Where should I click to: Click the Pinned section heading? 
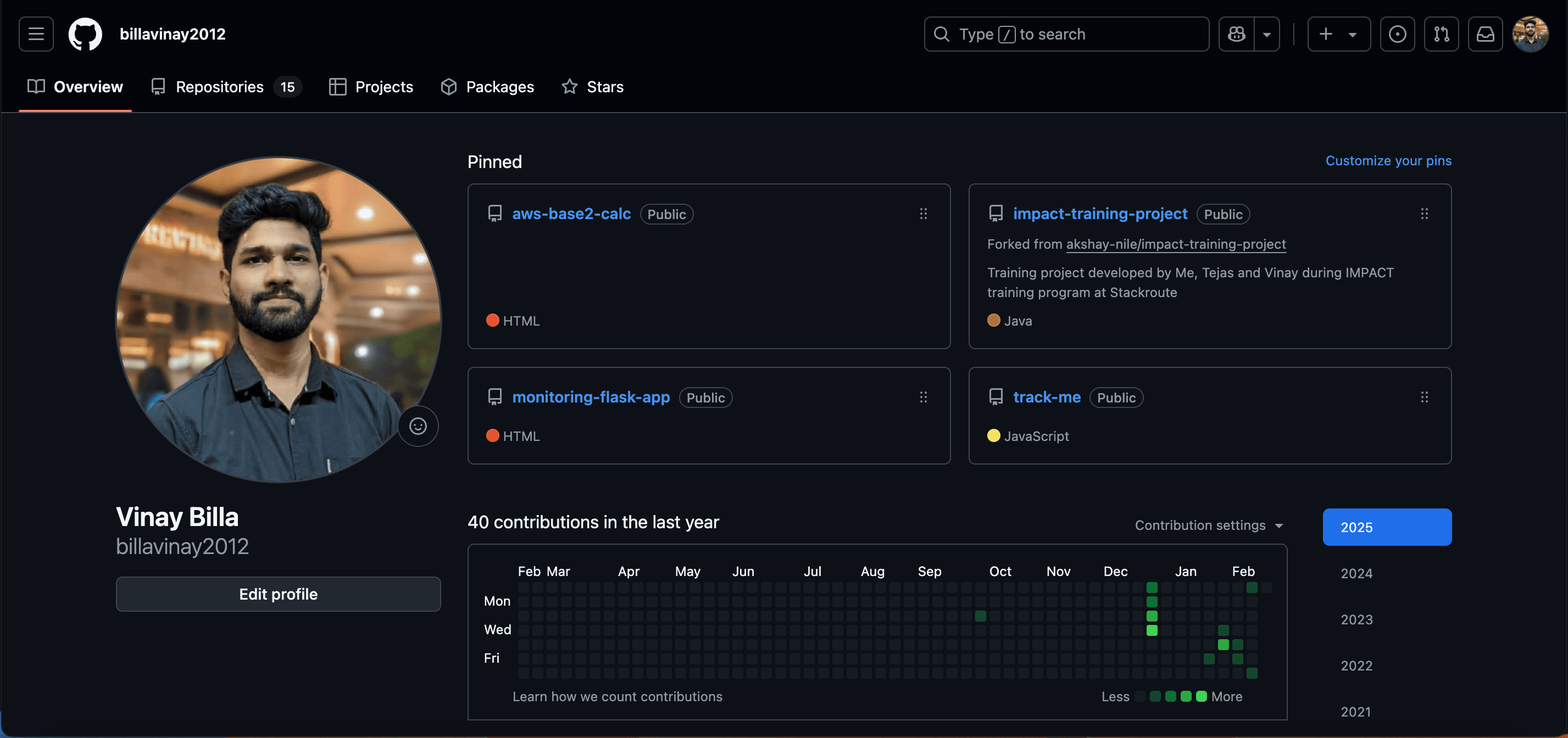pyautogui.click(x=494, y=162)
